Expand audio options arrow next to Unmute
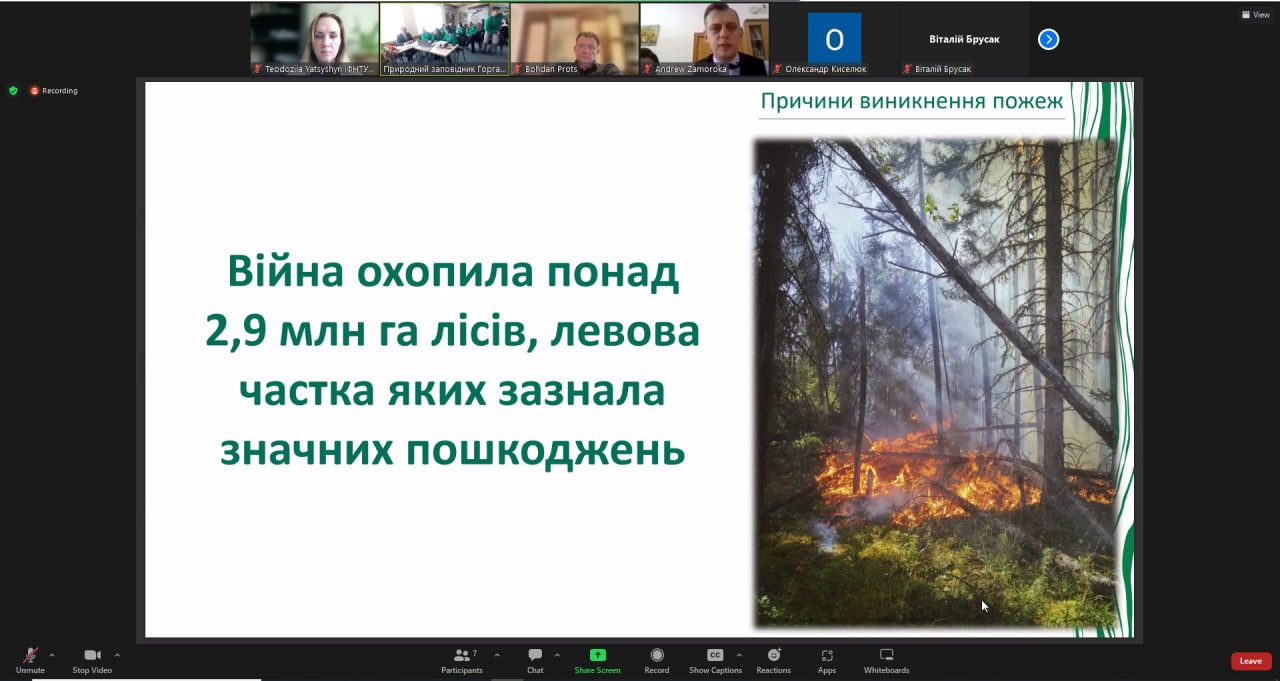 pos(52,656)
